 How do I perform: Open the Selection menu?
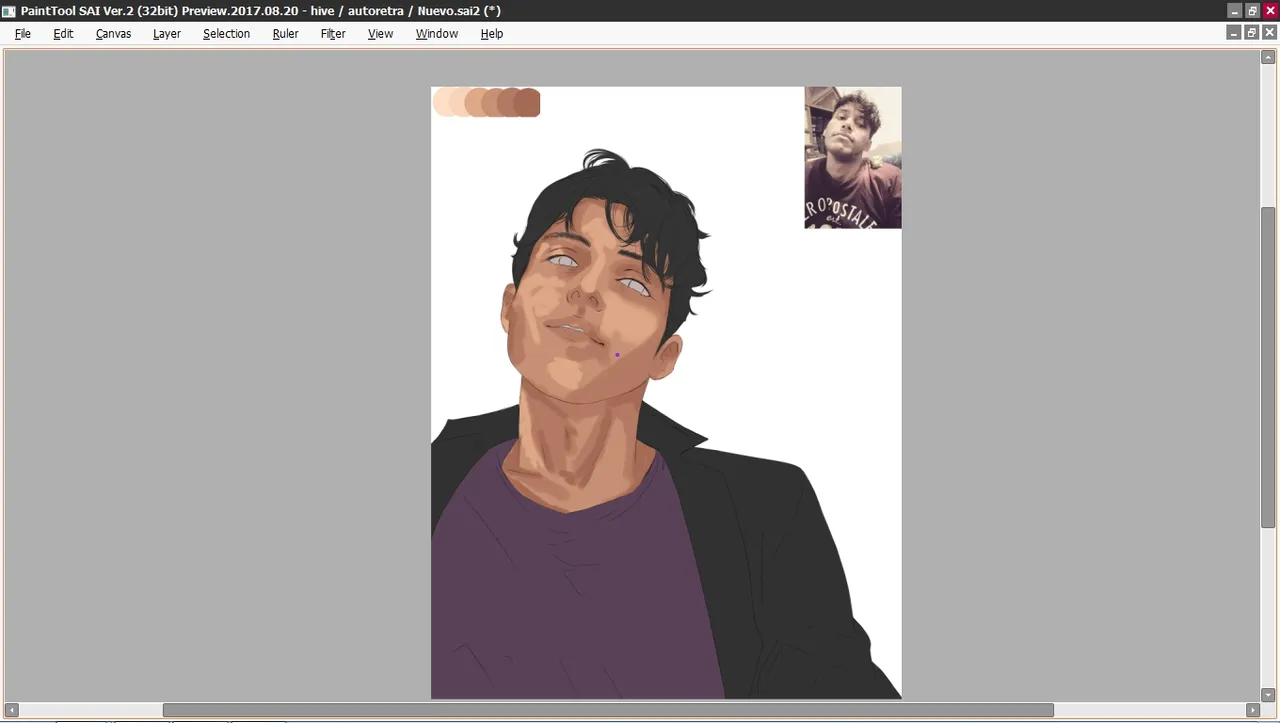[226, 33]
